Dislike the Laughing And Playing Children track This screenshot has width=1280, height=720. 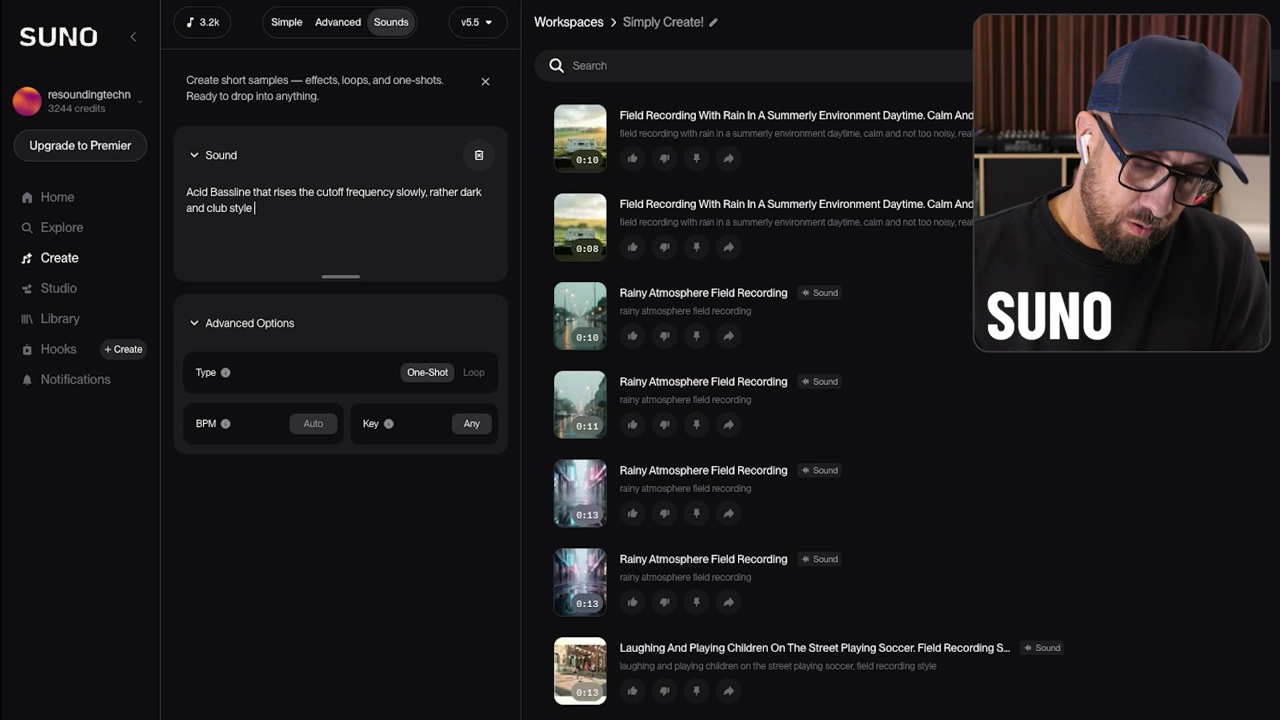coord(664,691)
